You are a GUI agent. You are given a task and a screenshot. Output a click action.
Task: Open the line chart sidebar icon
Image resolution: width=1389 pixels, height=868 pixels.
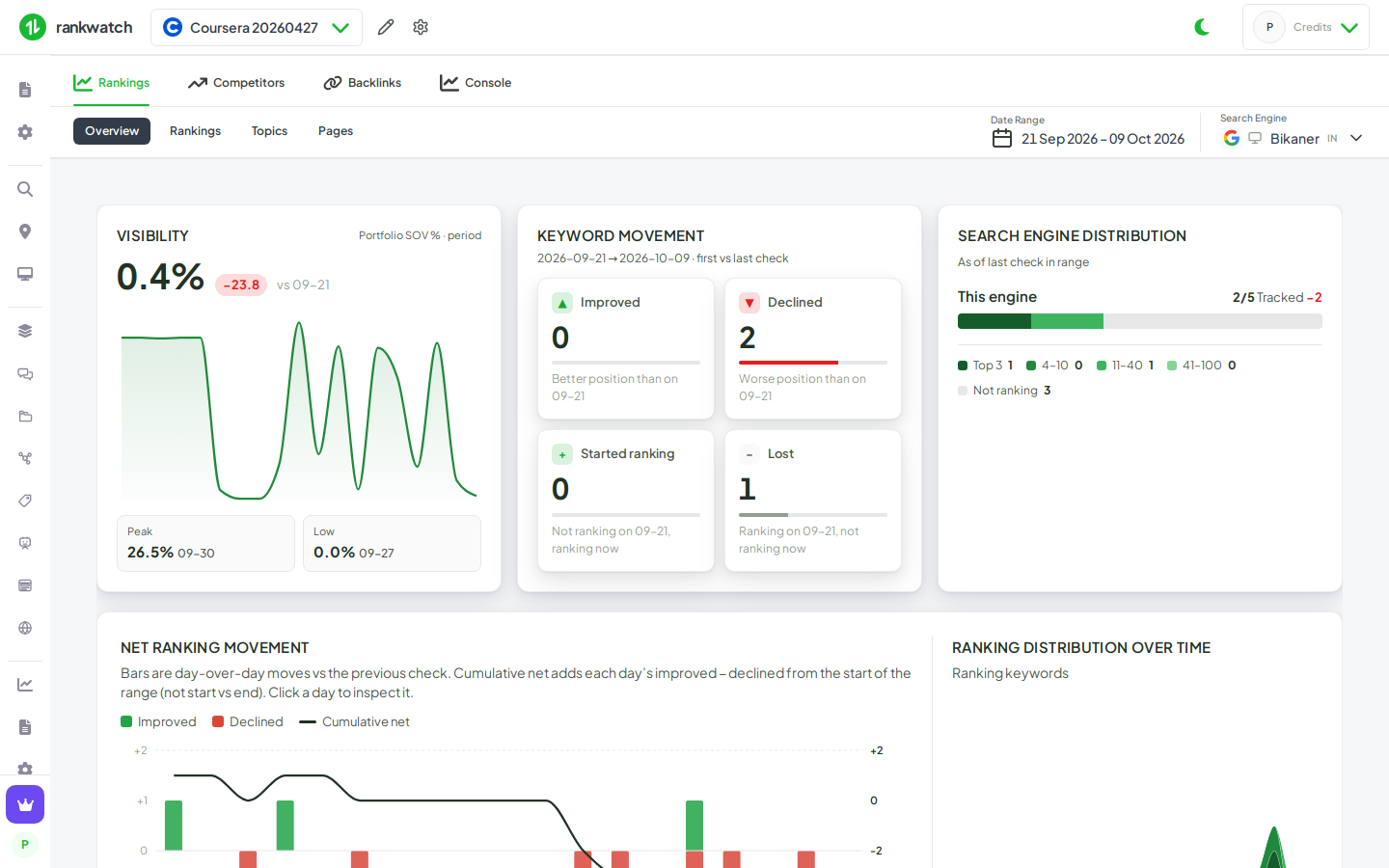[x=25, y=685]
